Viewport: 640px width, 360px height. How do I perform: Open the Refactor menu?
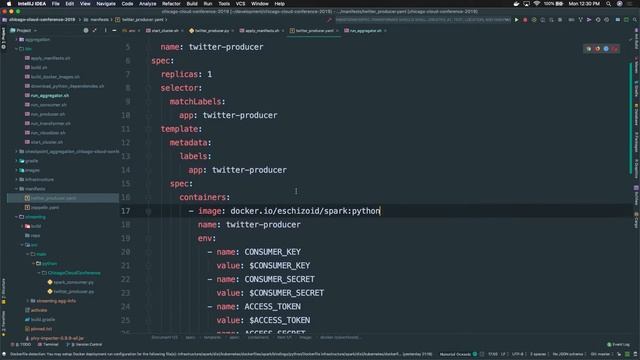tap(171, 4)
